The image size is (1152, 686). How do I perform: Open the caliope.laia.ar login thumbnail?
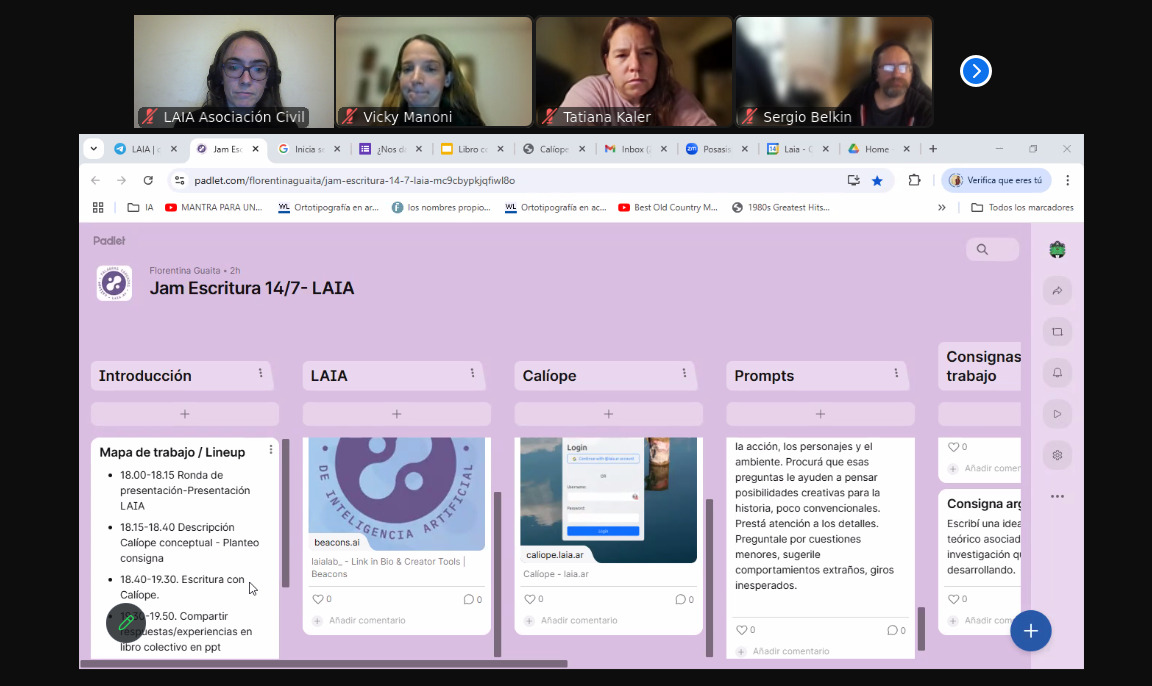(x=608, y=500)
